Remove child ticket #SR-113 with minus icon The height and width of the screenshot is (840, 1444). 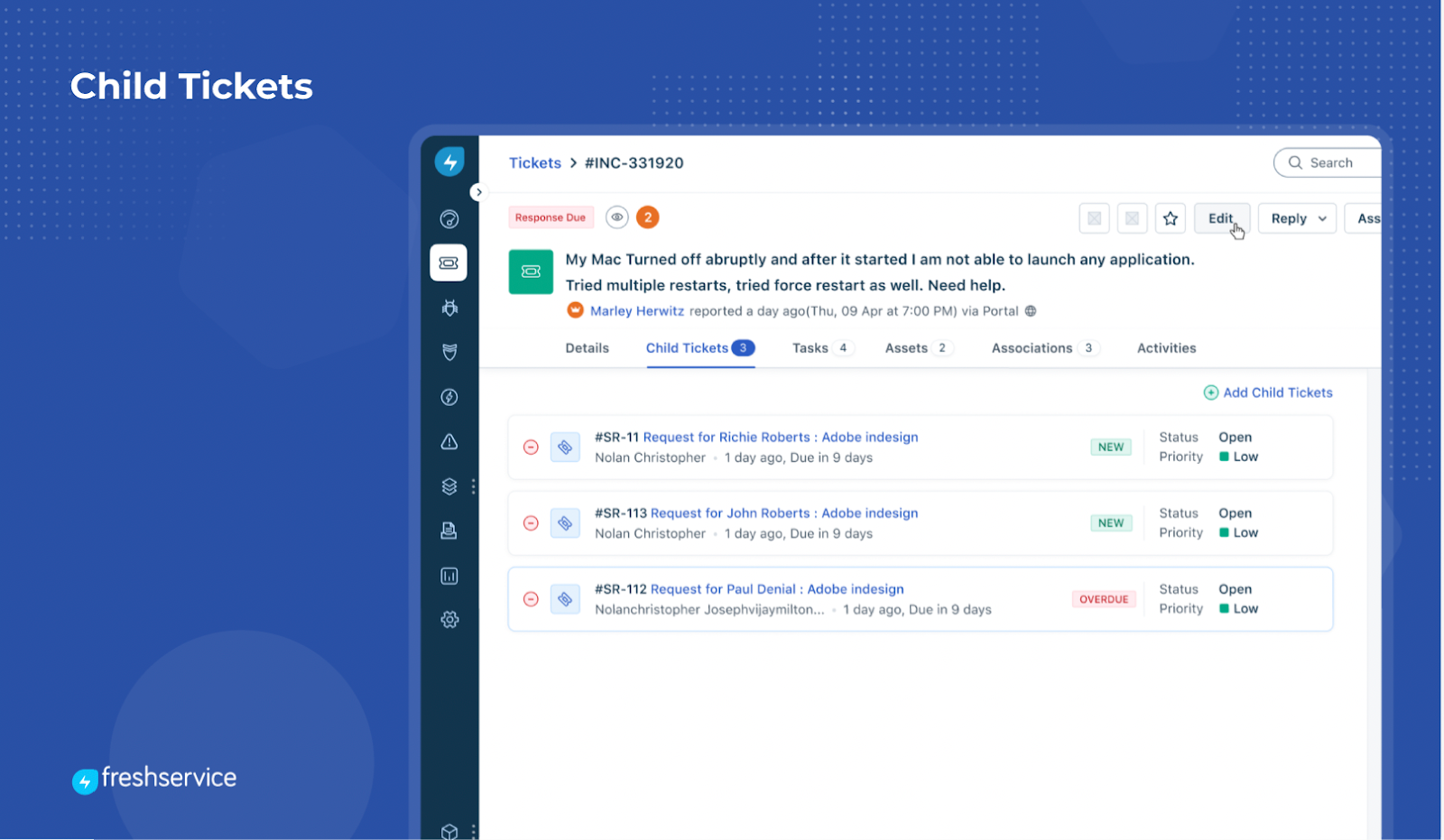pyautogui.click(x=531, y=523)
